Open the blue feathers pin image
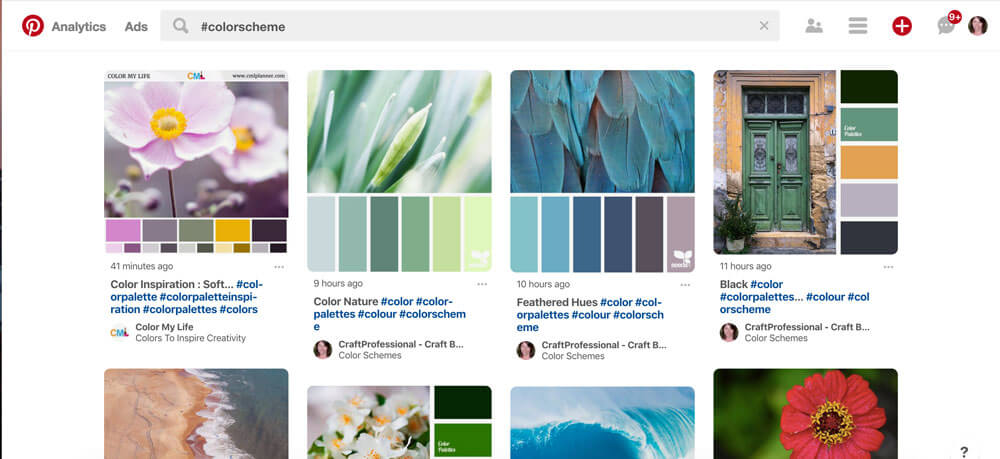1000x459 pixels. (602, 130)
